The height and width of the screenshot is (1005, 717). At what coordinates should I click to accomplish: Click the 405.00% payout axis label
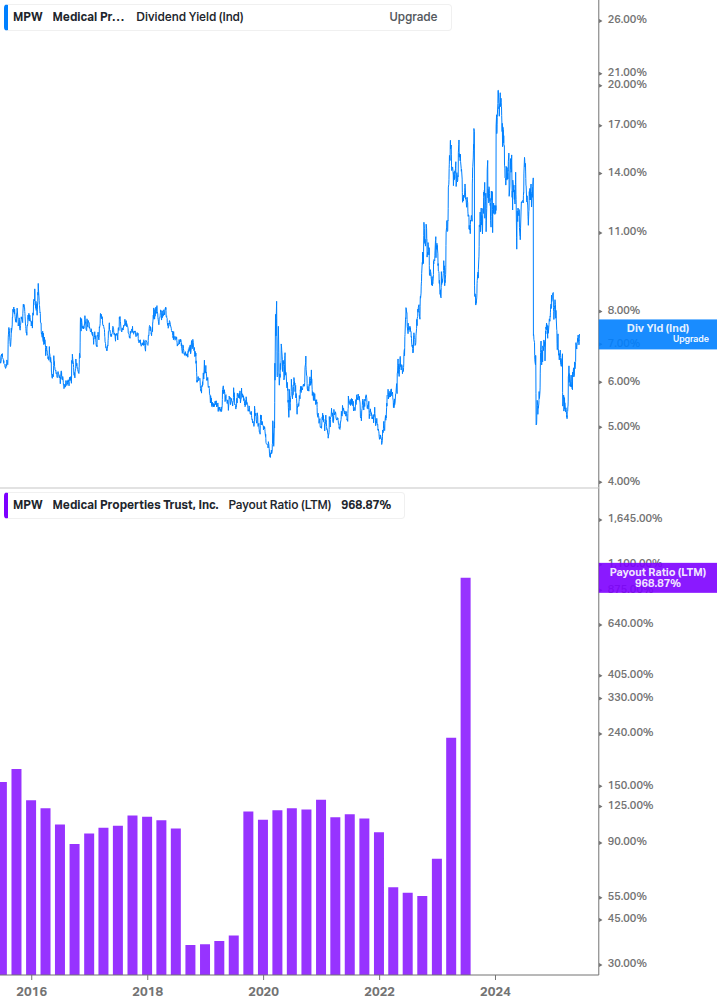pos(630,674)
